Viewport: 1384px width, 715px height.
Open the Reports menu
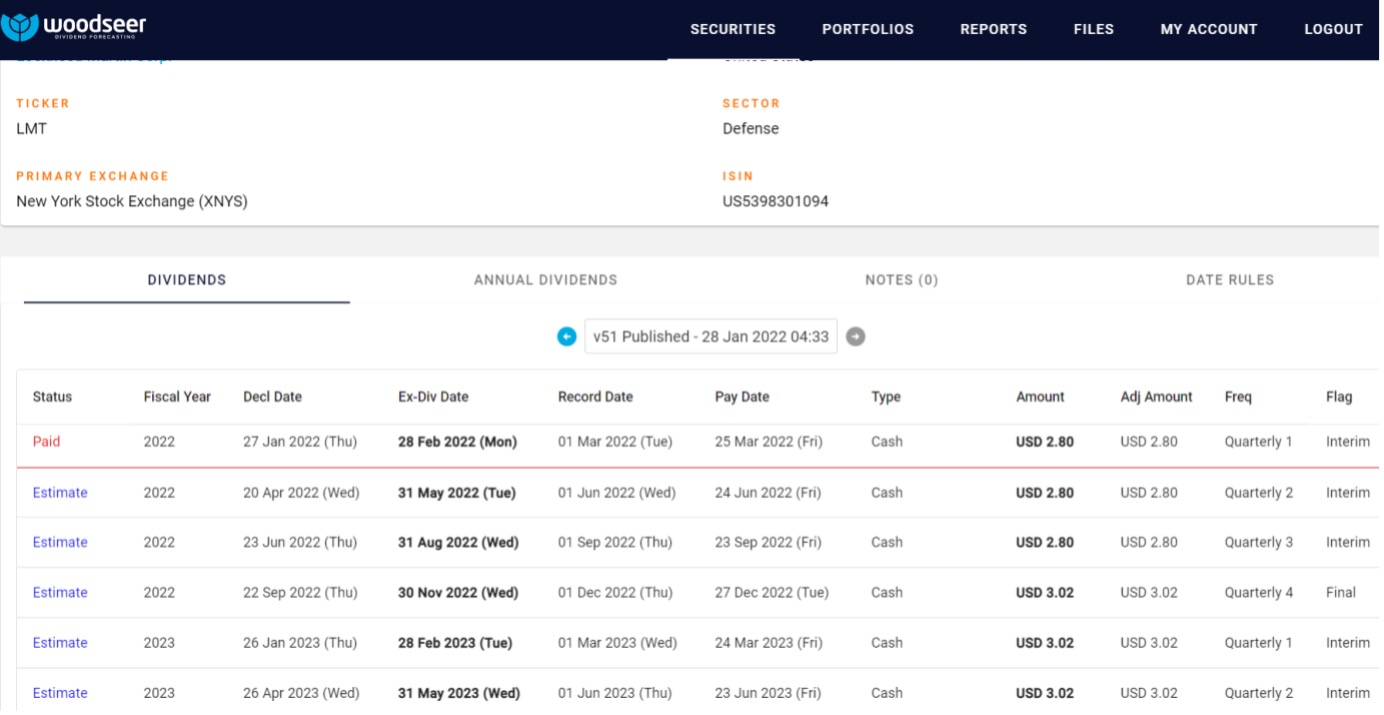993,30
